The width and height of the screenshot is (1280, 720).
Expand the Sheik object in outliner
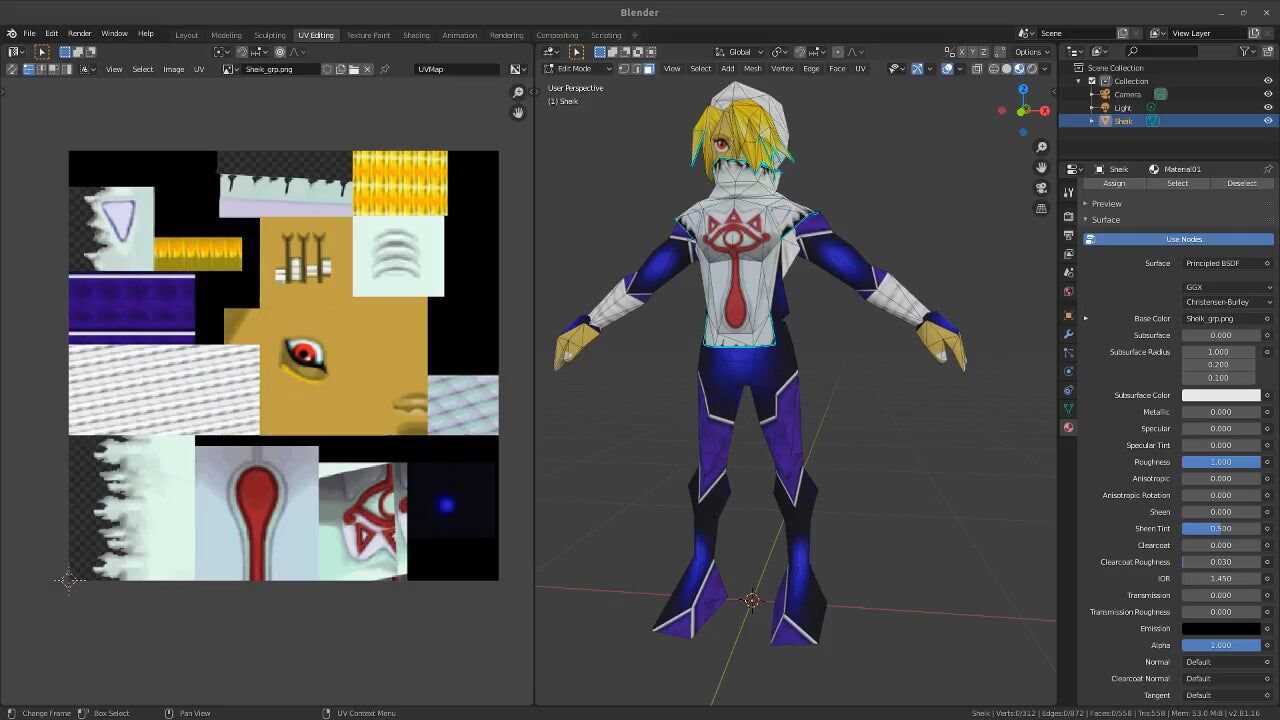1092,121
